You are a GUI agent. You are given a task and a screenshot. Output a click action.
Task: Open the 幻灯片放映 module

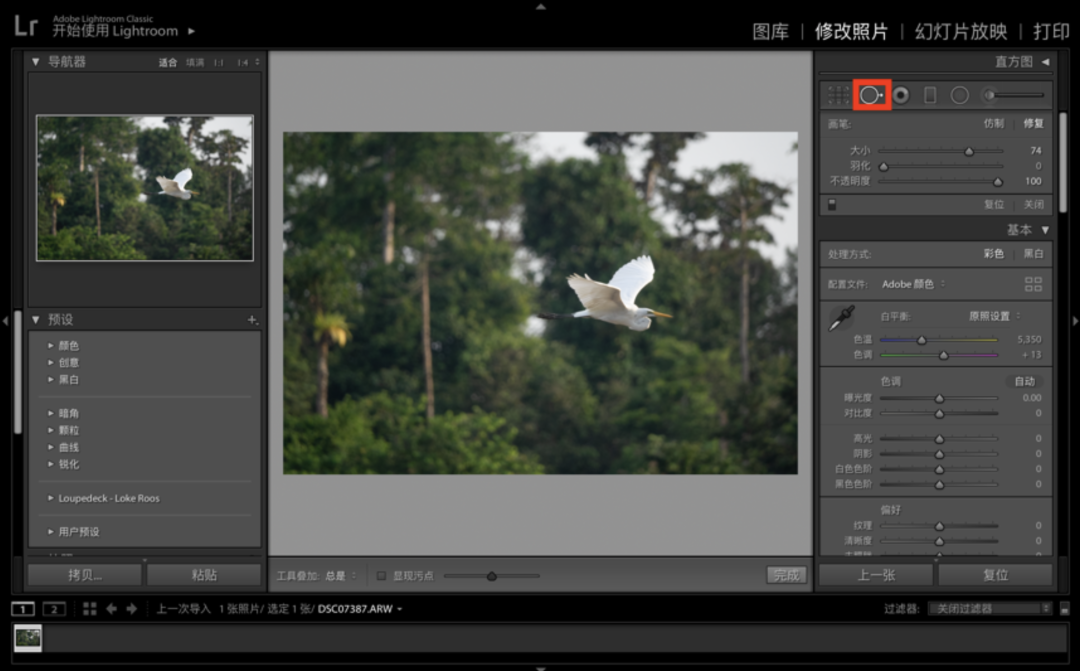coord(960,31)
